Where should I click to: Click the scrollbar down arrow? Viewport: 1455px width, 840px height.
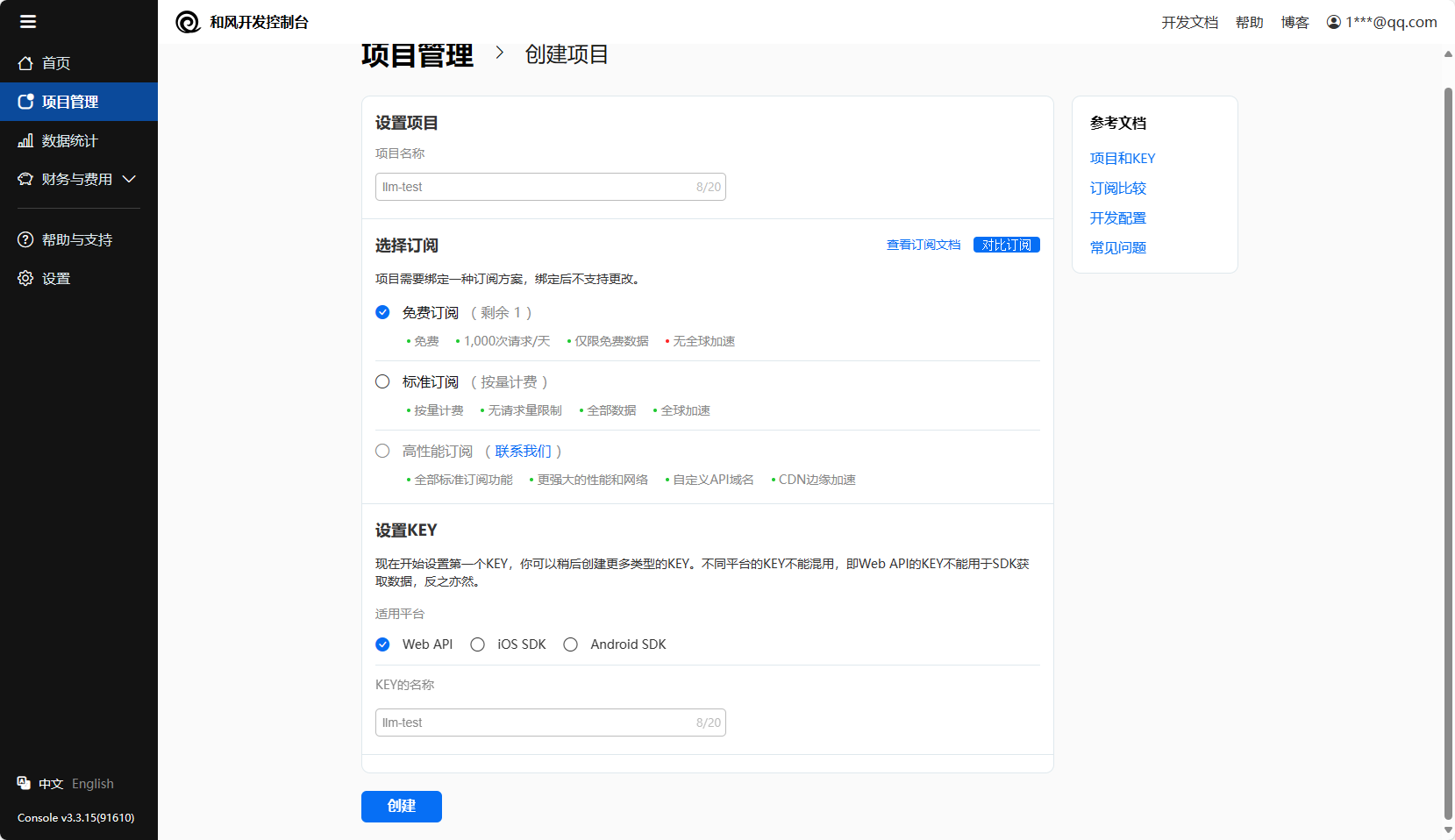pyautogui.click(x=1447, y=829)
